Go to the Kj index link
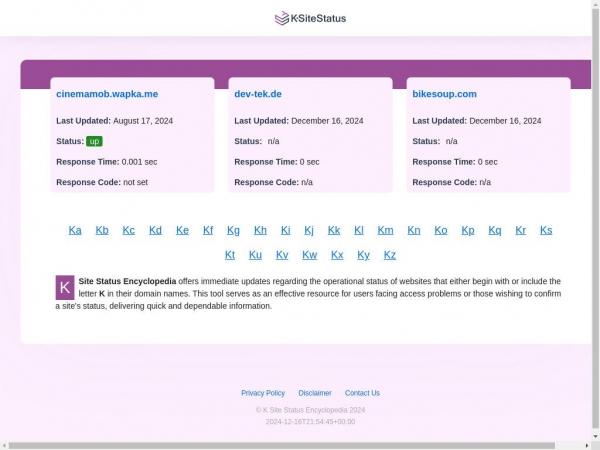Viewport: 600px width, 450px height. coord(309,230)
